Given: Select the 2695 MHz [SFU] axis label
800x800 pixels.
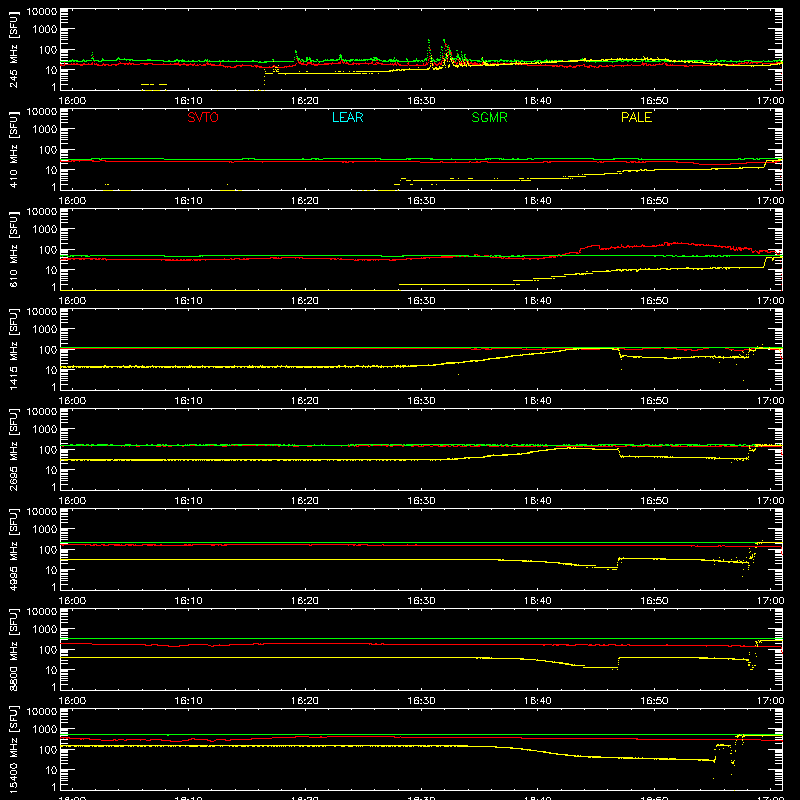Looking at the screenshot, I should point(13,449).
